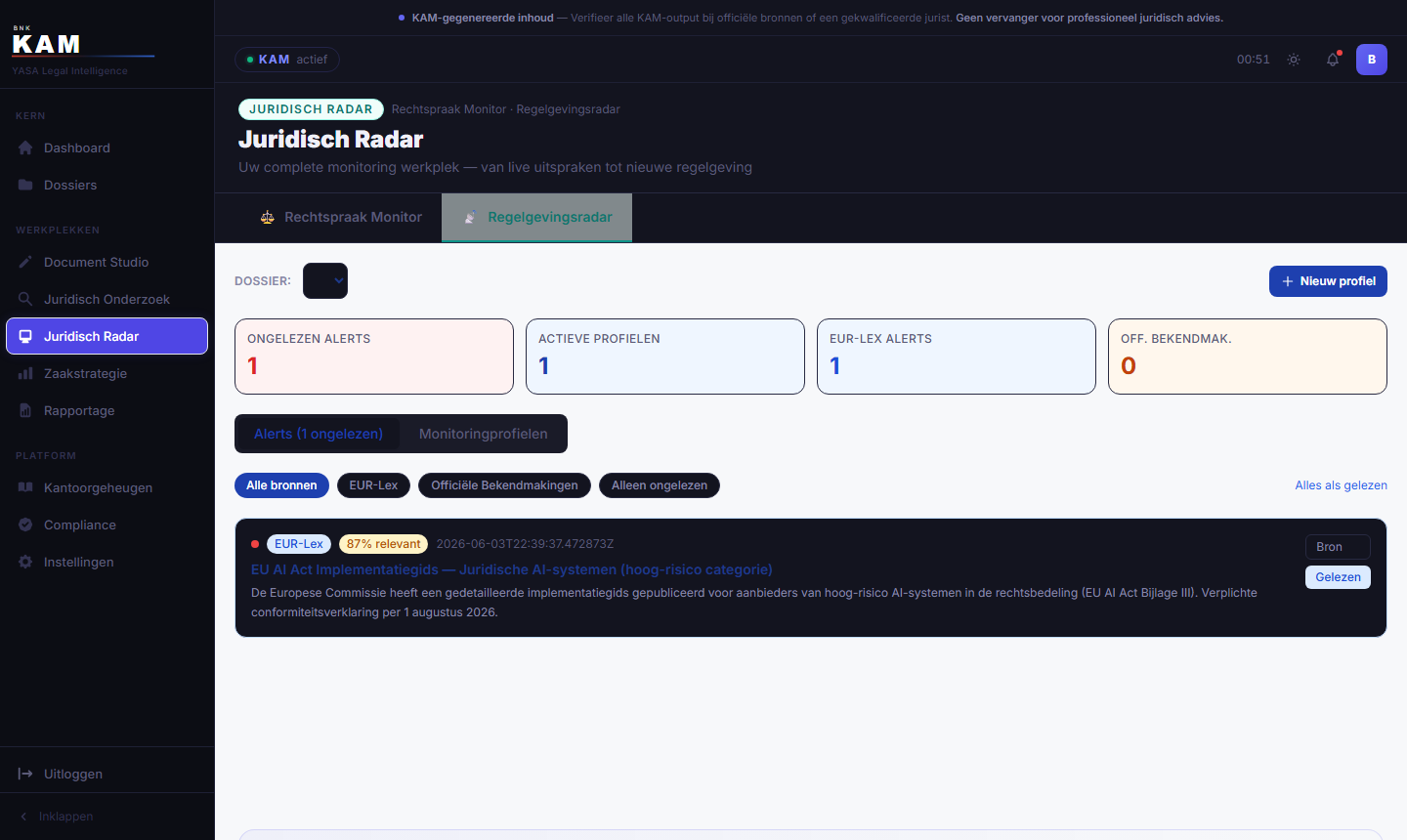This screenshot has width=1407, height=840.
Task: Click the Zaakstrategie bar chart icon
Action: click(25, 373)
